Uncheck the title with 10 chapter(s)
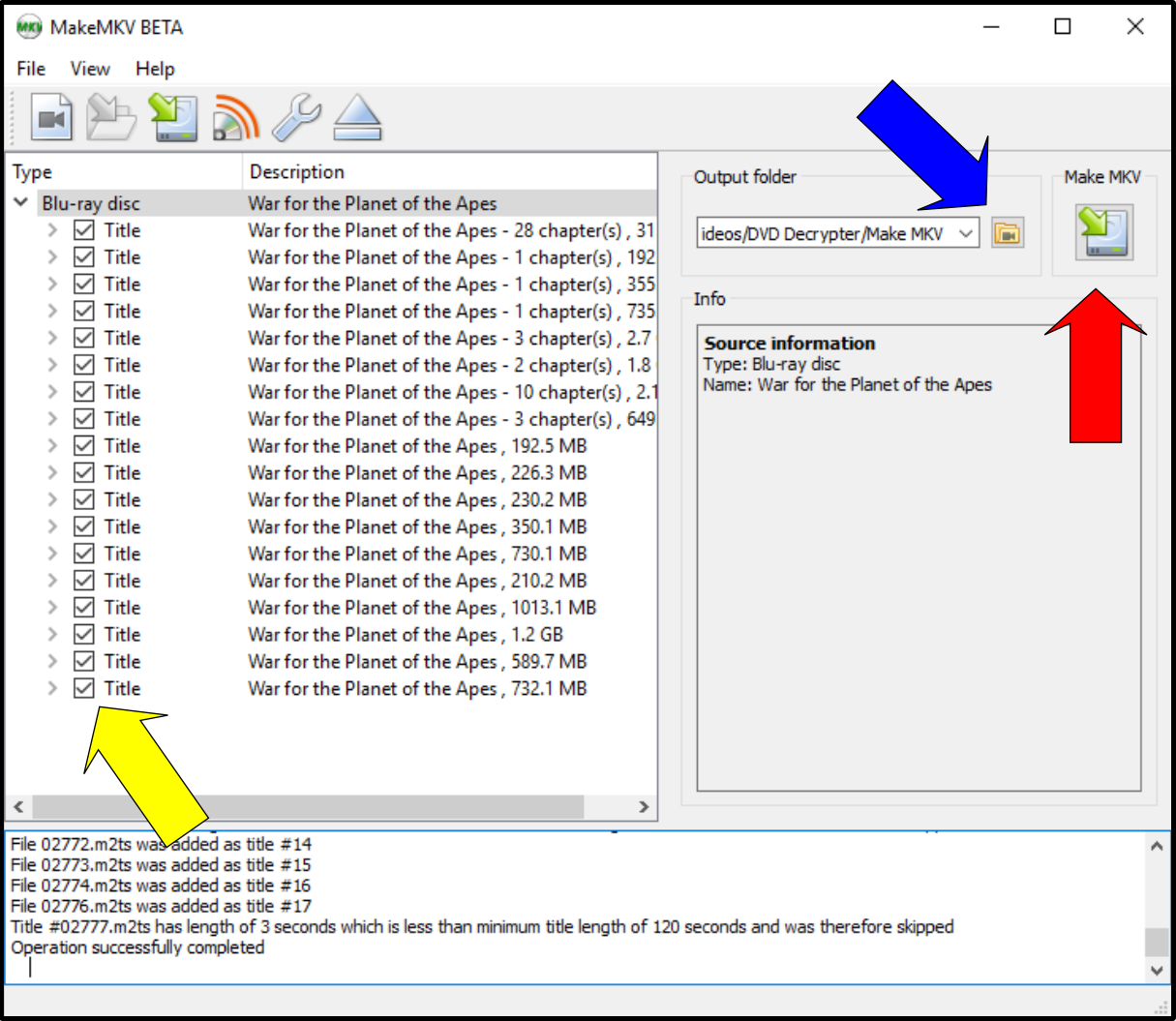This screenshot has height=1021, width=1176. point(84,392)
